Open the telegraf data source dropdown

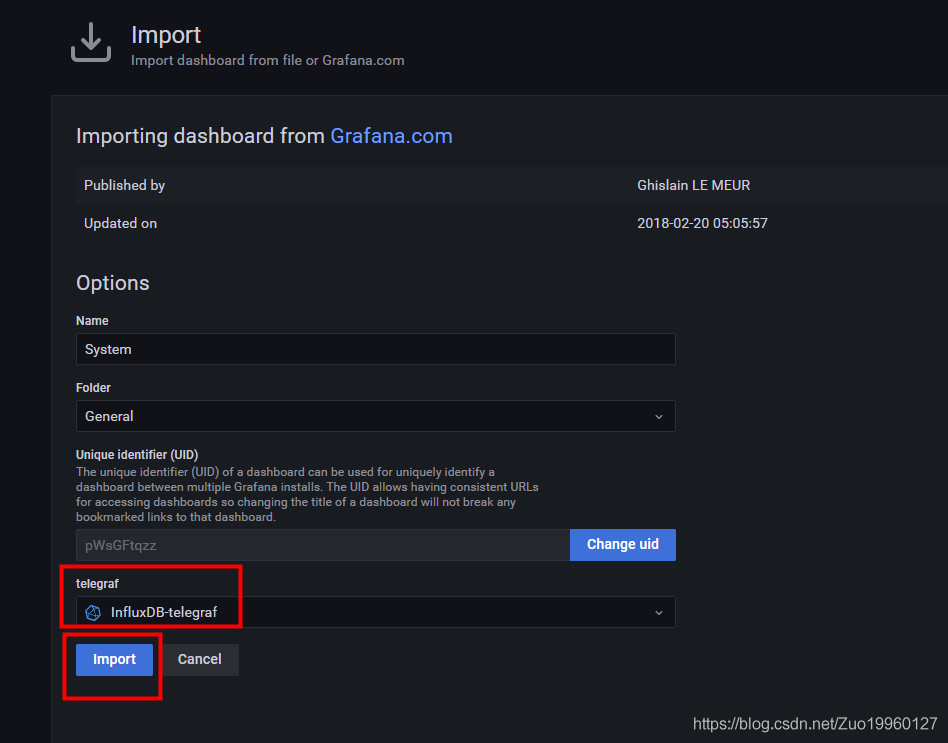point(375,612)
